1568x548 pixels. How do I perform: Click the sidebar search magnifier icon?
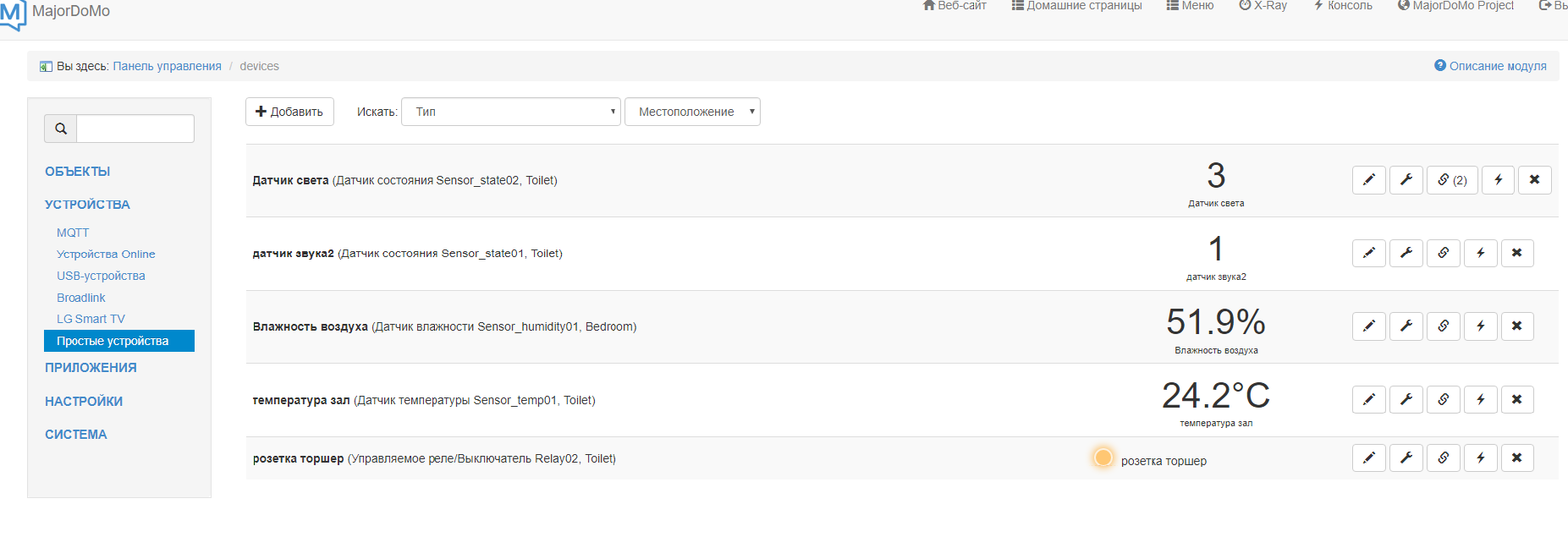point(61,129)
